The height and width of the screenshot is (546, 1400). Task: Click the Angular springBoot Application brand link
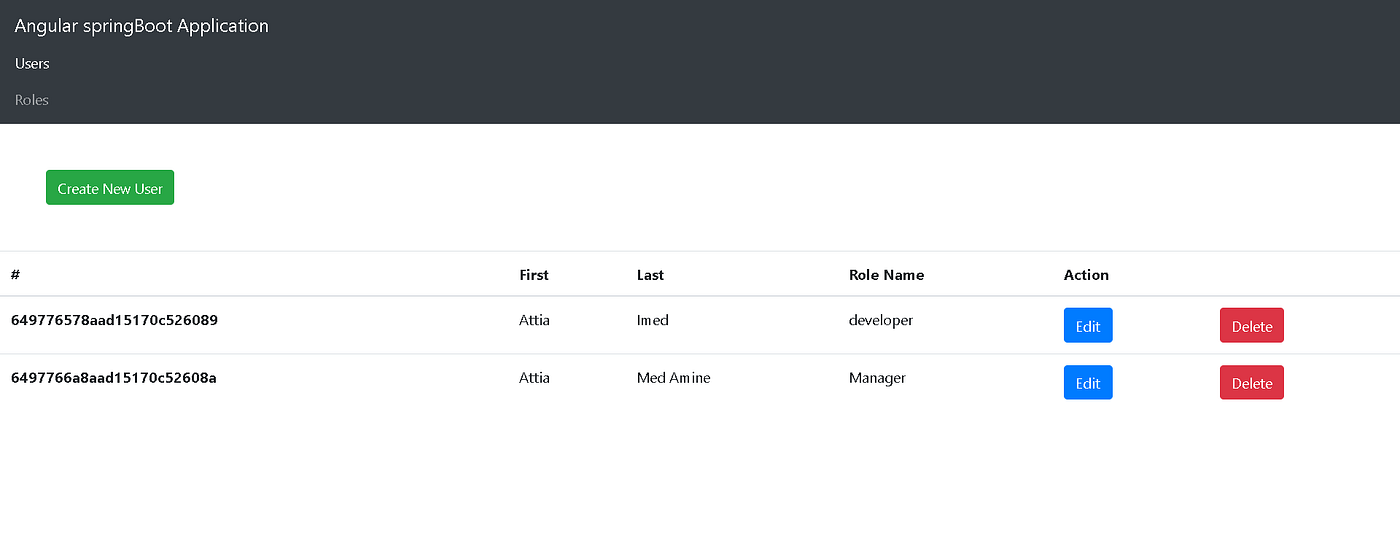pos(141,26)
